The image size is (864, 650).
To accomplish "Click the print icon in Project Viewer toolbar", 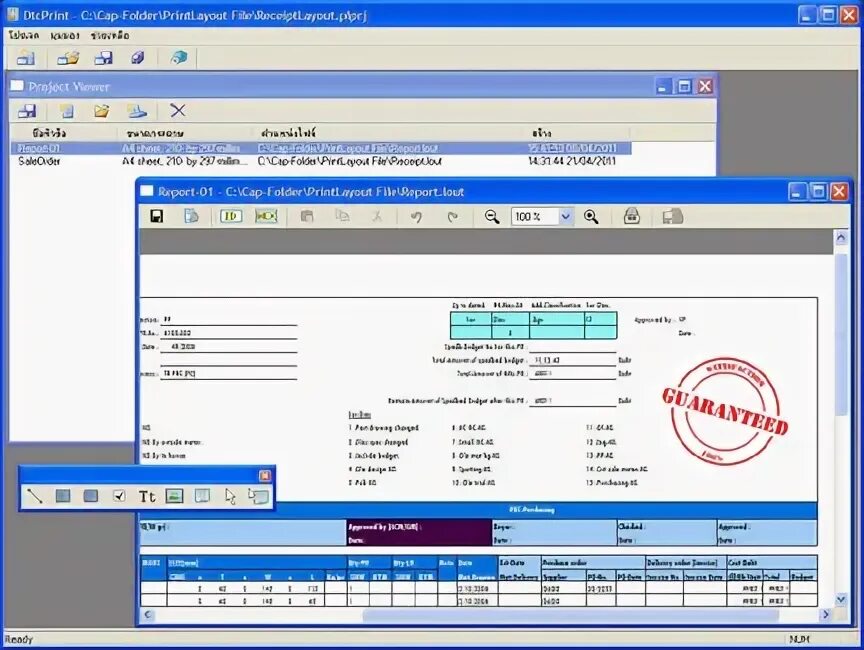I will point(137,111).
